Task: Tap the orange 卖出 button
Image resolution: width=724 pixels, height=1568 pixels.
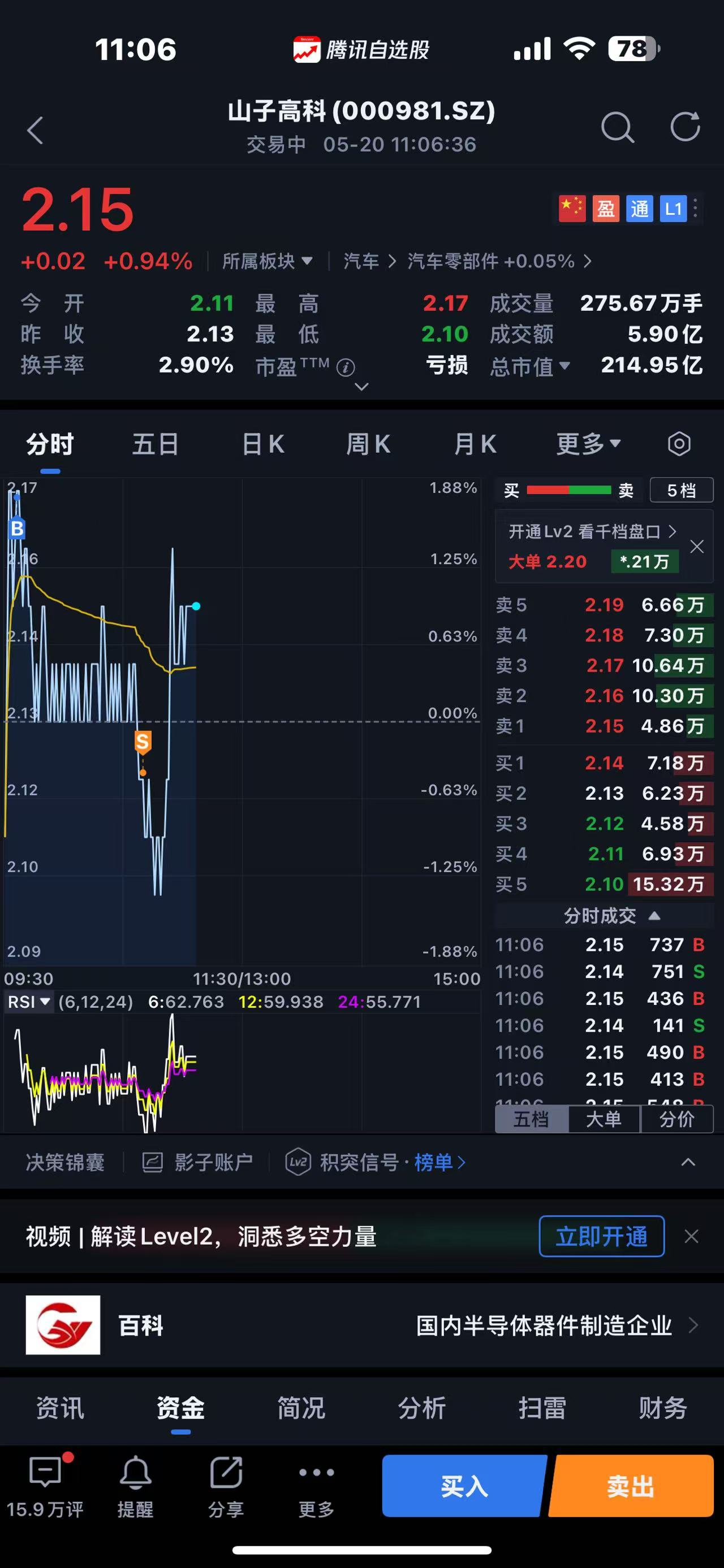Action: 631,1486
